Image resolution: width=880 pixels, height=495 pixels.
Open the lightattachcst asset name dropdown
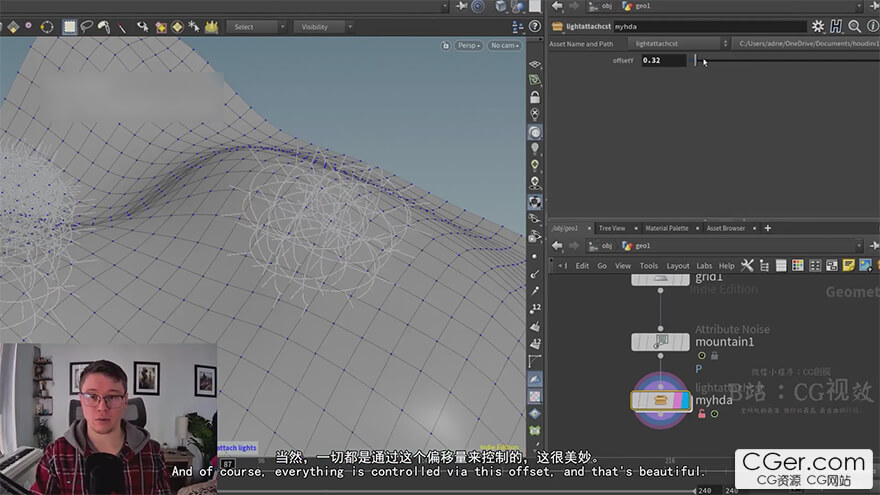[x=679, y=44]
